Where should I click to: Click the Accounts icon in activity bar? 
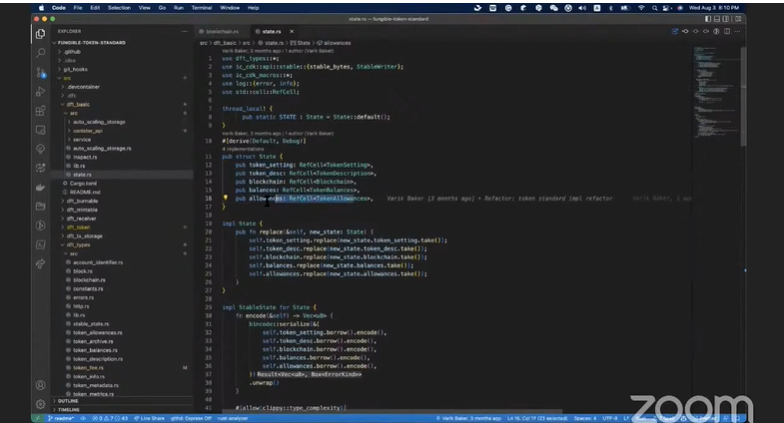pyautogui.click(x=40, y=384)
